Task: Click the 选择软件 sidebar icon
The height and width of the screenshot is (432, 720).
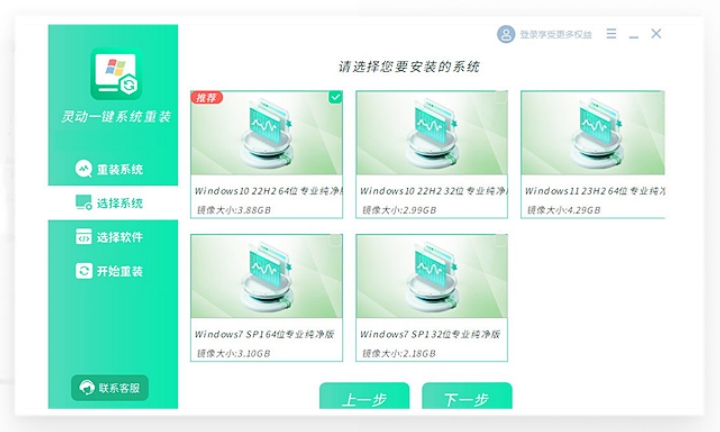Action: pos(84,236)
